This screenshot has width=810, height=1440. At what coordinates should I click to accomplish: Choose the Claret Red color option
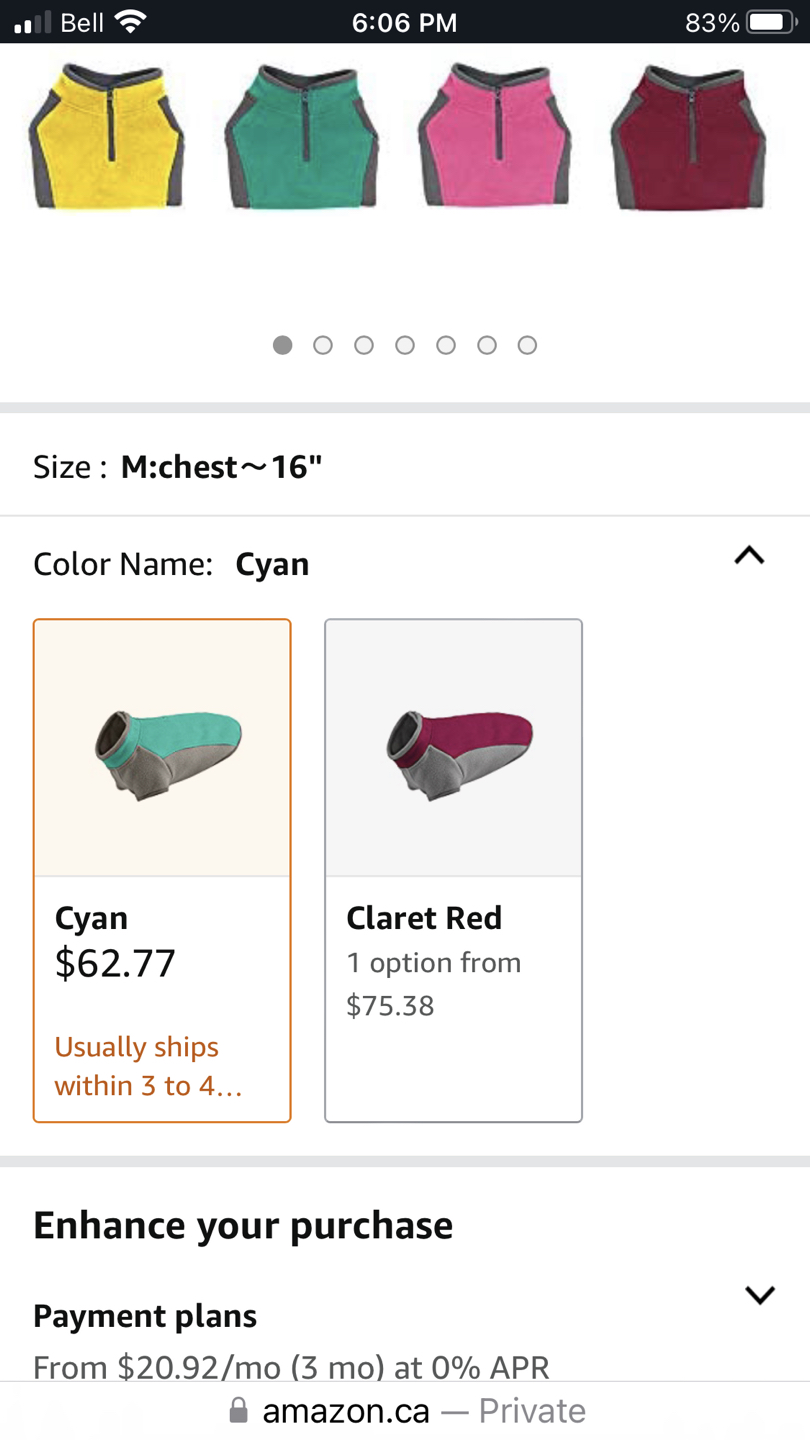click(453, 870)
